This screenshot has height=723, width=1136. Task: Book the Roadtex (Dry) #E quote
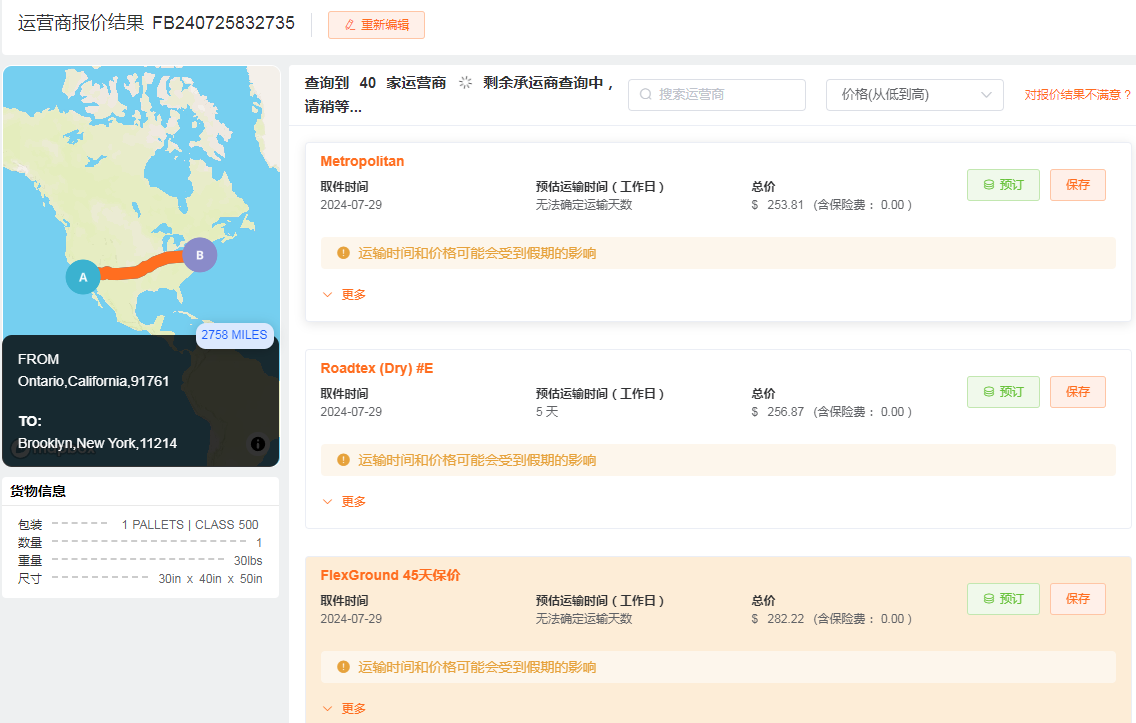tap(1003, 392)
